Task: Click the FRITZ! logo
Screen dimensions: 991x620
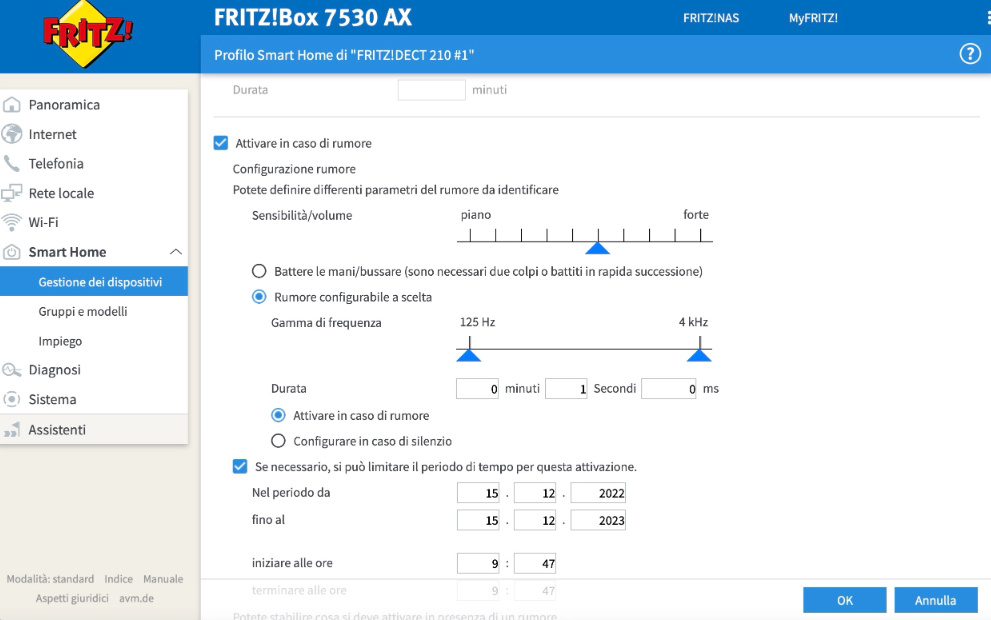Action: tap(88, 33)
